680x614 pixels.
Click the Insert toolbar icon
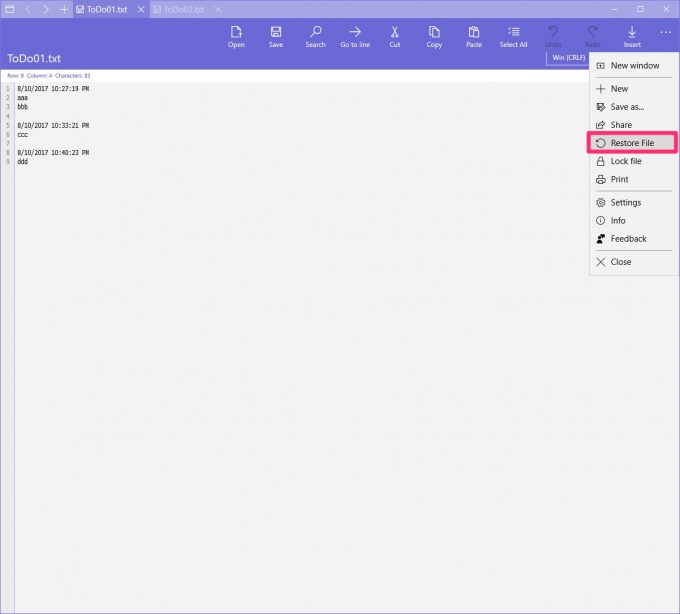click(632, 36)
